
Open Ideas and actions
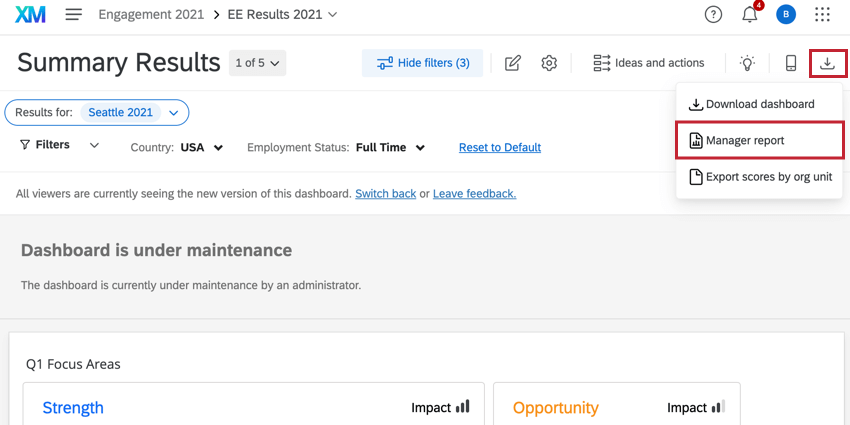coord(649,63)
